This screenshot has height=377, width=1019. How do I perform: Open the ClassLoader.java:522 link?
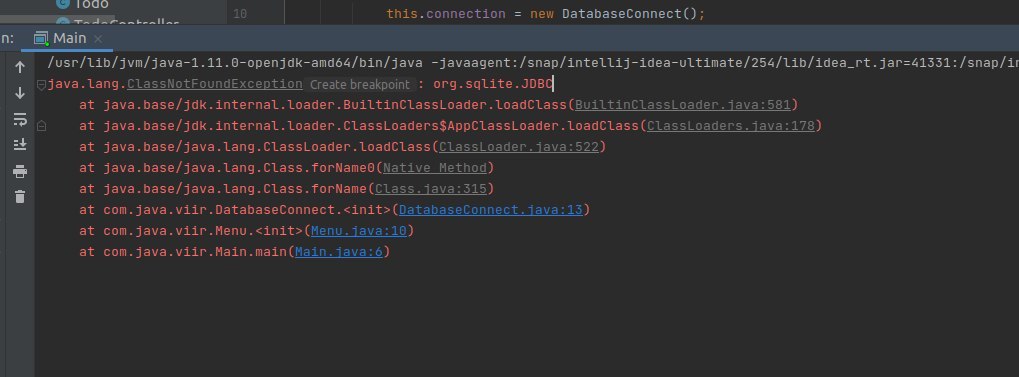[x=519, y=147]
